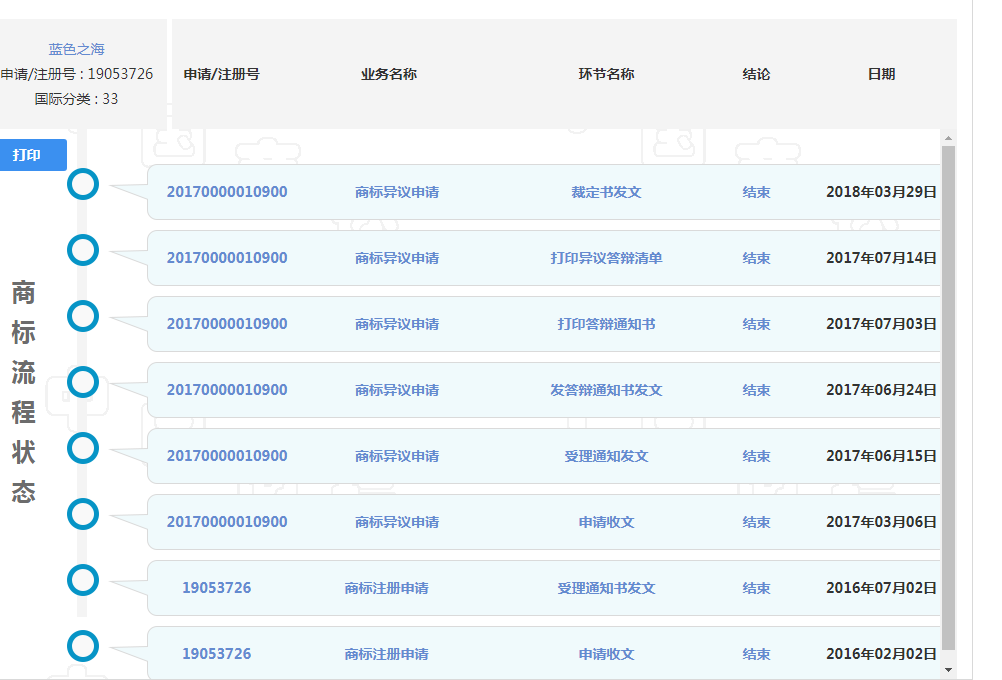Click application number 19053726 in 受理通知书发文 row
1002x680 pixels.
[x=216, y=588]
